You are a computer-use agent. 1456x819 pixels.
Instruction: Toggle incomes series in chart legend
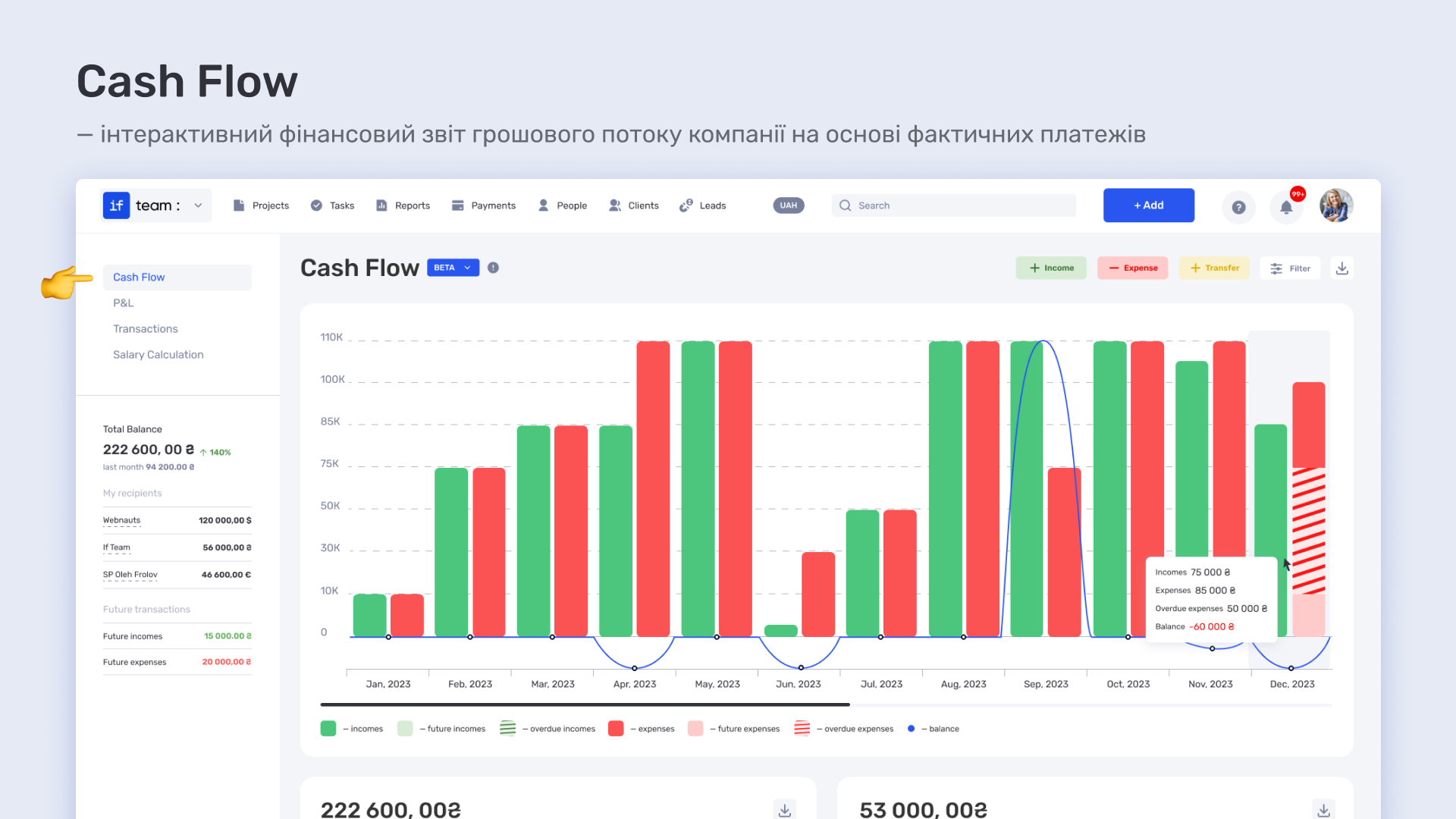coord(352,729)
